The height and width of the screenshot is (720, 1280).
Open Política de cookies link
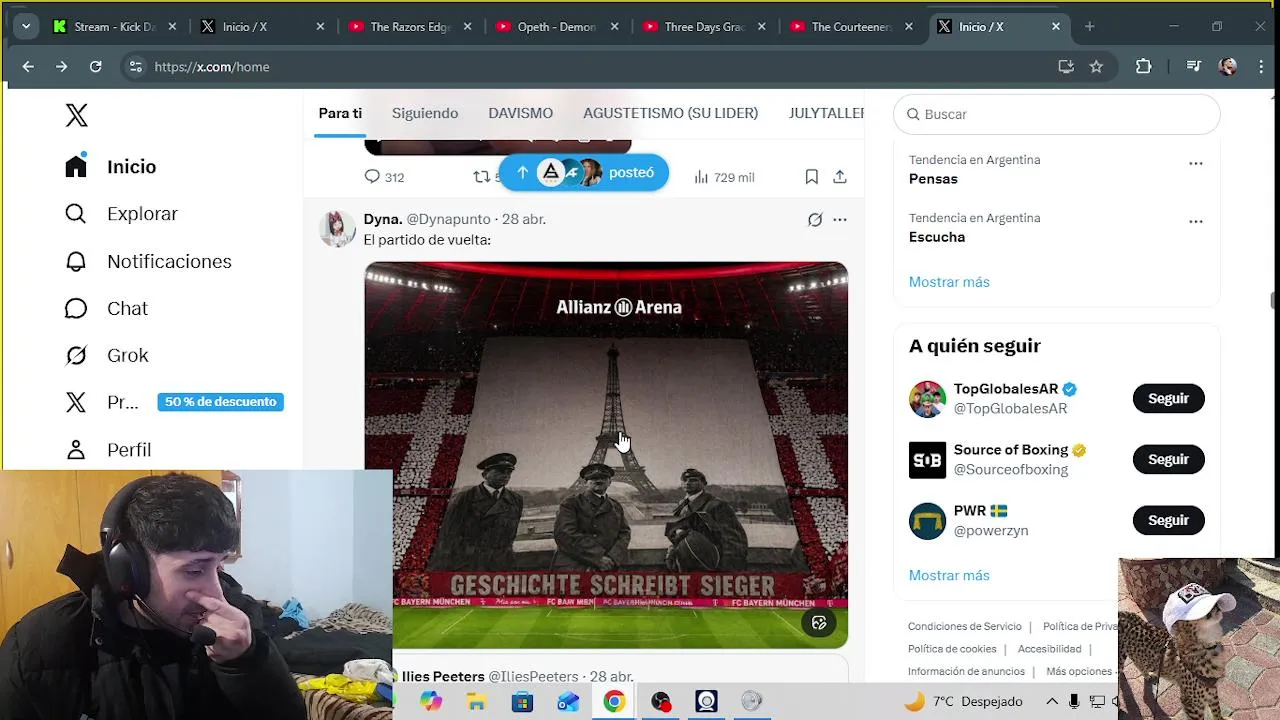coord(952,649)
